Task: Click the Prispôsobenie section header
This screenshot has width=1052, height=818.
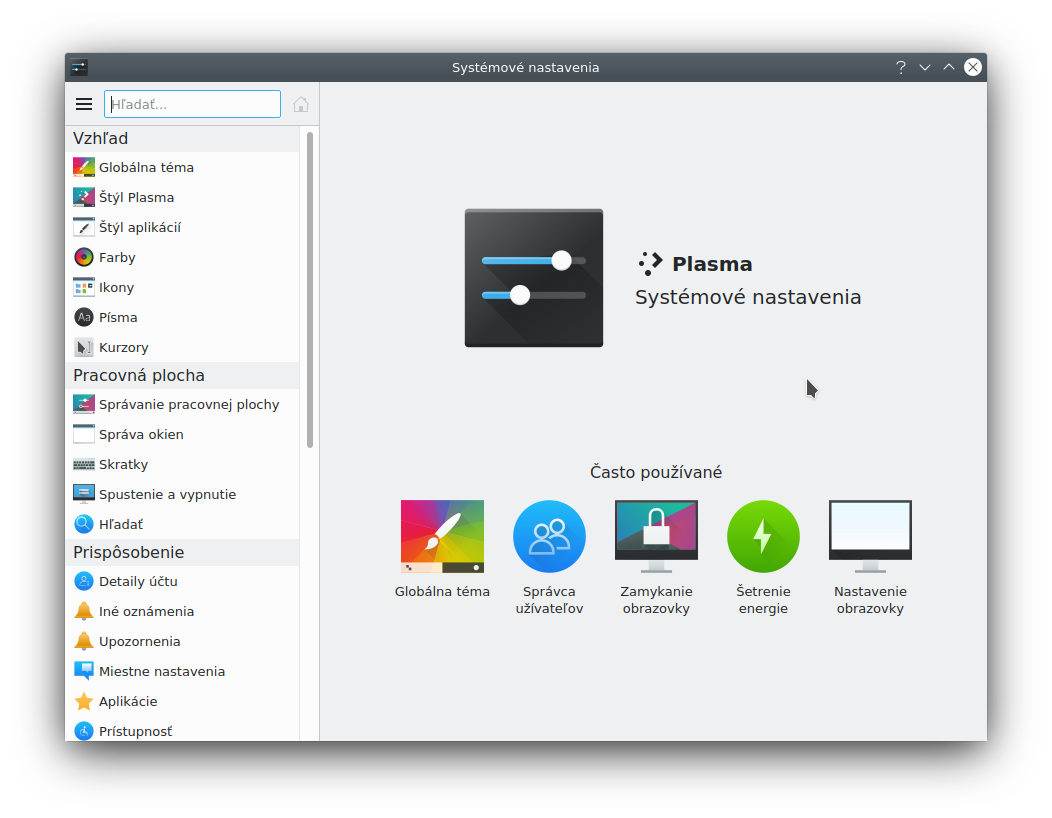Action: click(182, 552)
